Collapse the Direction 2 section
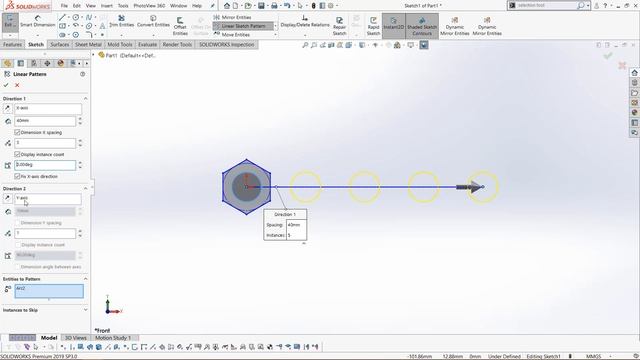This screenshot has height=360, width=640. [85, 189]
